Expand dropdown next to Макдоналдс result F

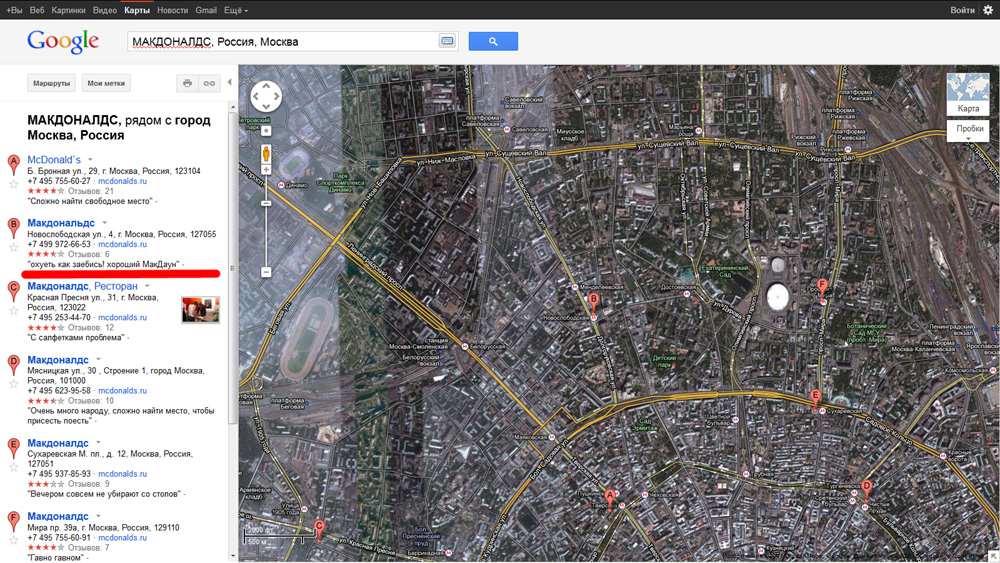point(98,516)
